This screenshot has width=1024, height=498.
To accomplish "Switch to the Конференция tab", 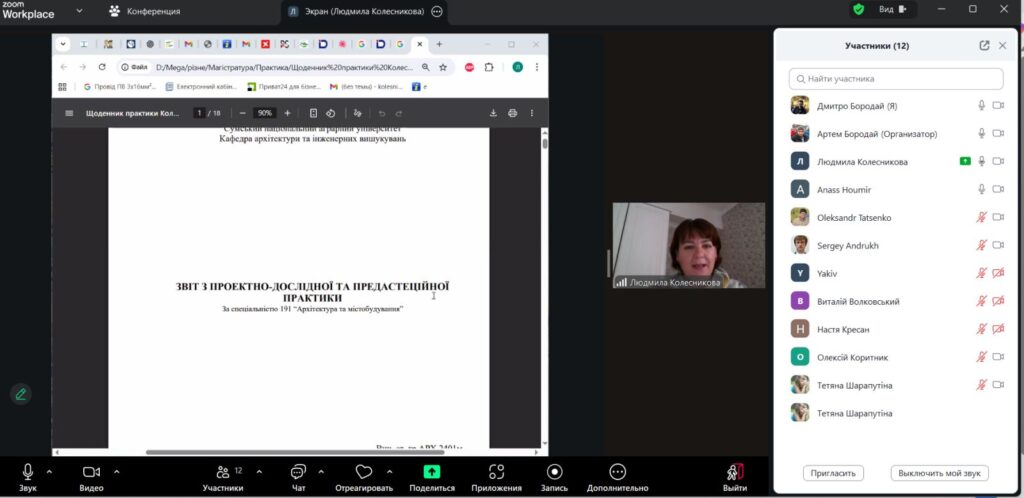I will tap(145, 11).
